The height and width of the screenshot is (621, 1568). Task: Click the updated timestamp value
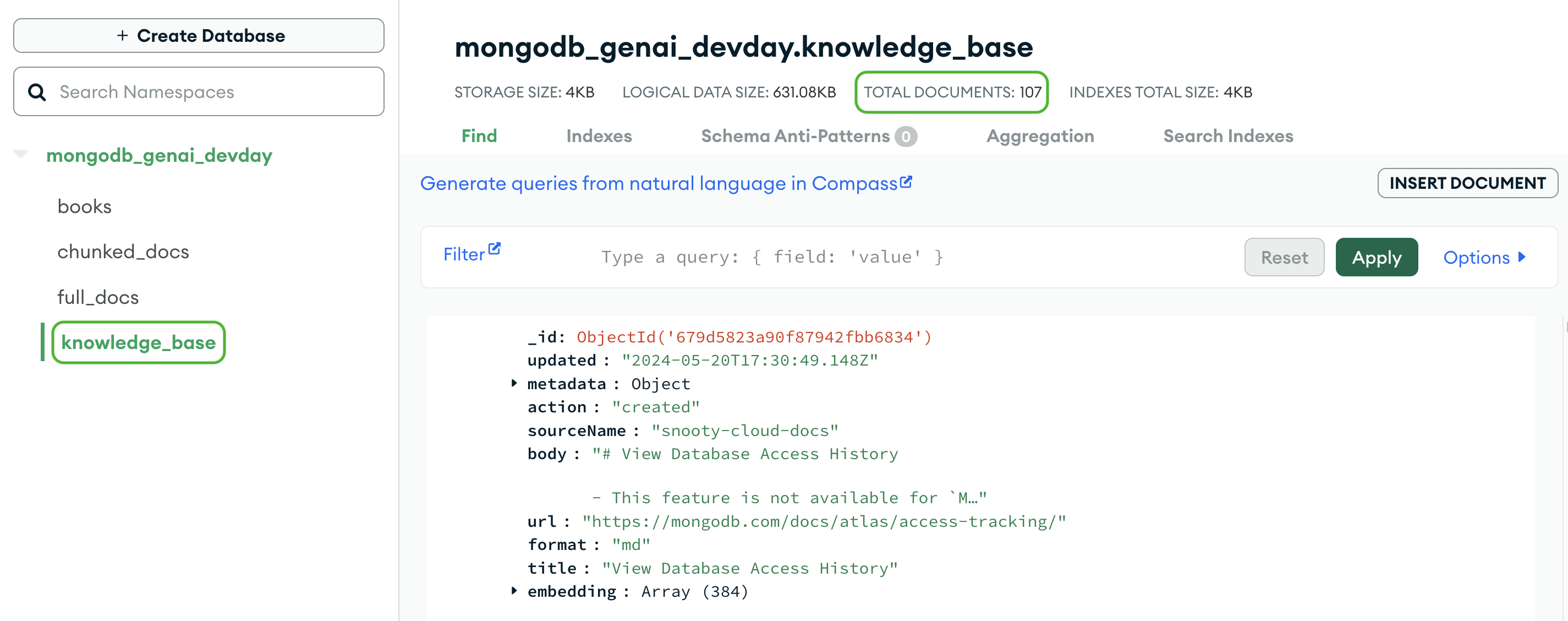(x=750, y=360)
